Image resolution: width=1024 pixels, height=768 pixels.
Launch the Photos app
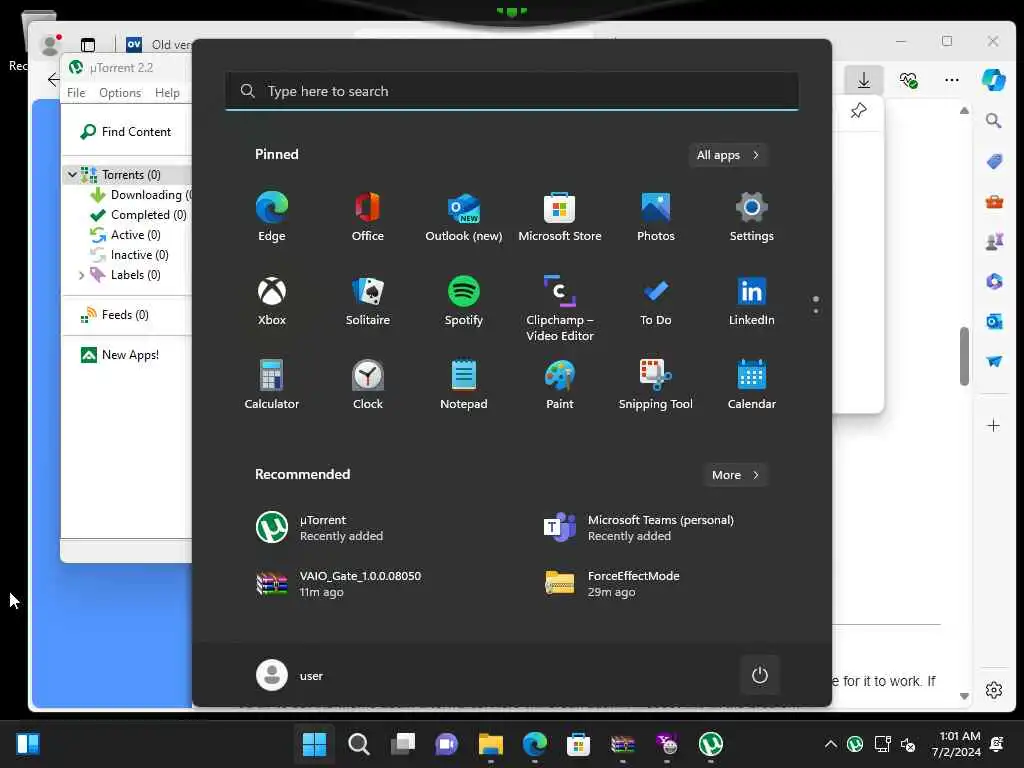click(656, 217)
